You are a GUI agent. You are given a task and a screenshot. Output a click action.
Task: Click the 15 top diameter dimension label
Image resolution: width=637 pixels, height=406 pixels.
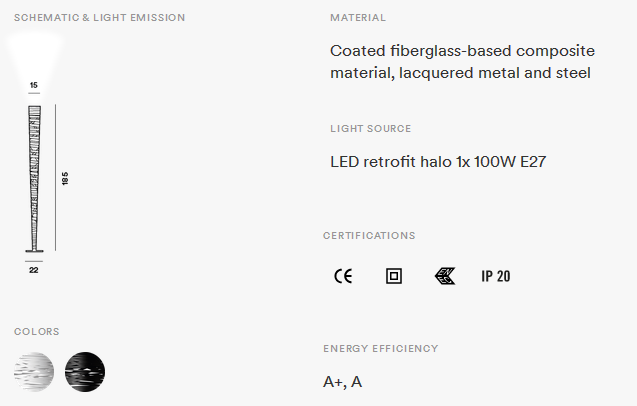point(34,85)
